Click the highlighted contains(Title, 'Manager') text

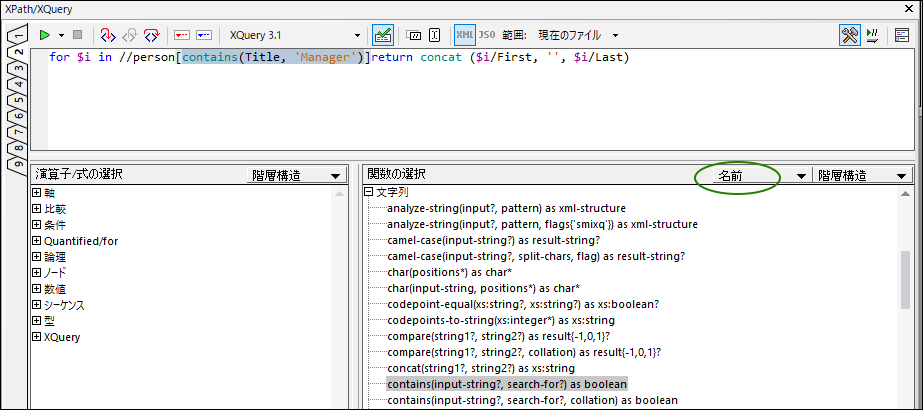click(274, 58)
